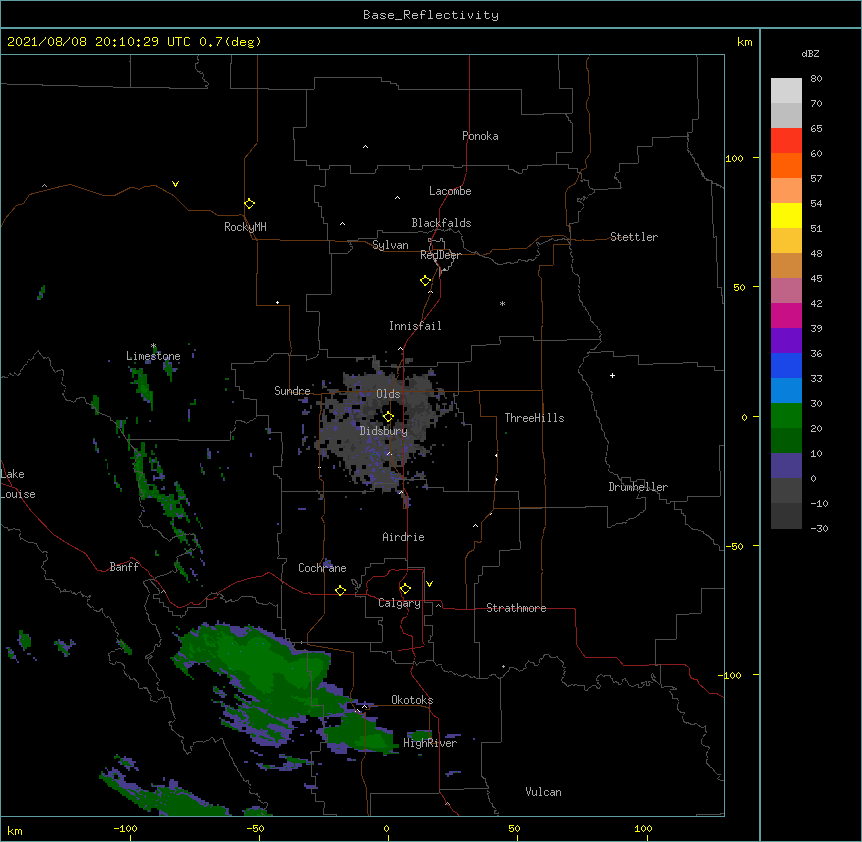
Task: Select the light blue 30-33 dBZ swatch
Action: 786,390
